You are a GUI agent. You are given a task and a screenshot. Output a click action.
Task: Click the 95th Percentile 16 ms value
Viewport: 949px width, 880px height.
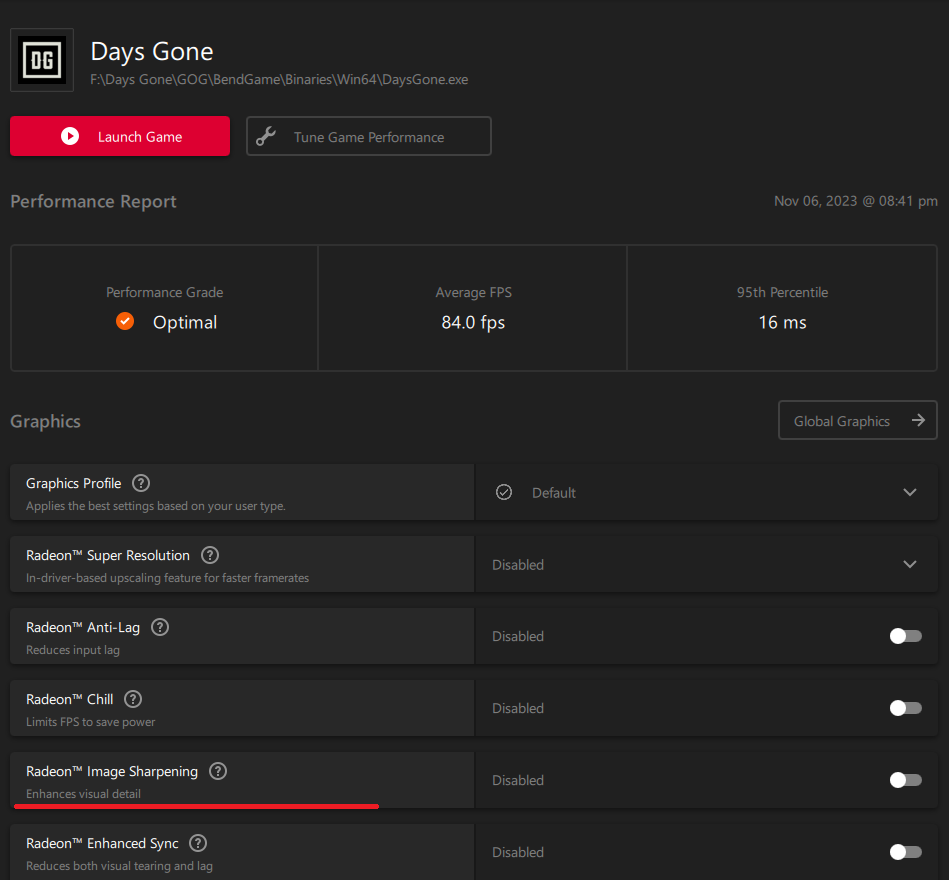tap(783, 322)
